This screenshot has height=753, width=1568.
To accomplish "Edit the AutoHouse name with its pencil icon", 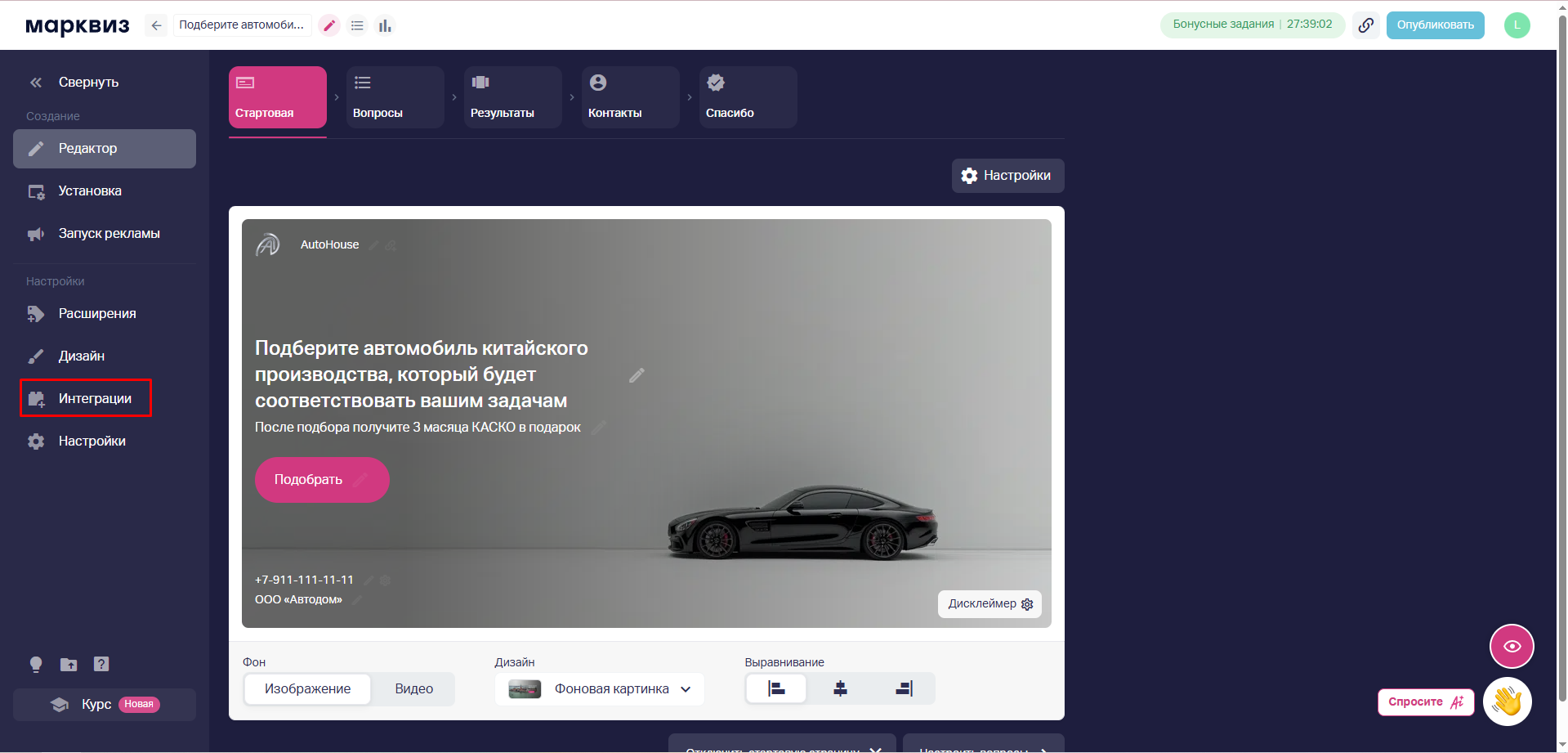I will (373, 245).
